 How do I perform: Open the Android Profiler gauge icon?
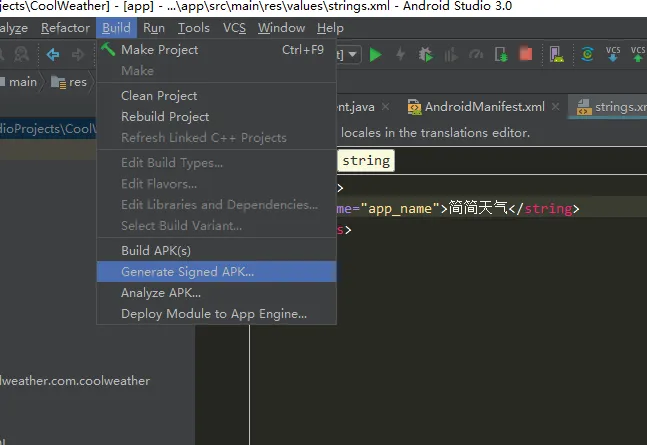pos(476,54)
